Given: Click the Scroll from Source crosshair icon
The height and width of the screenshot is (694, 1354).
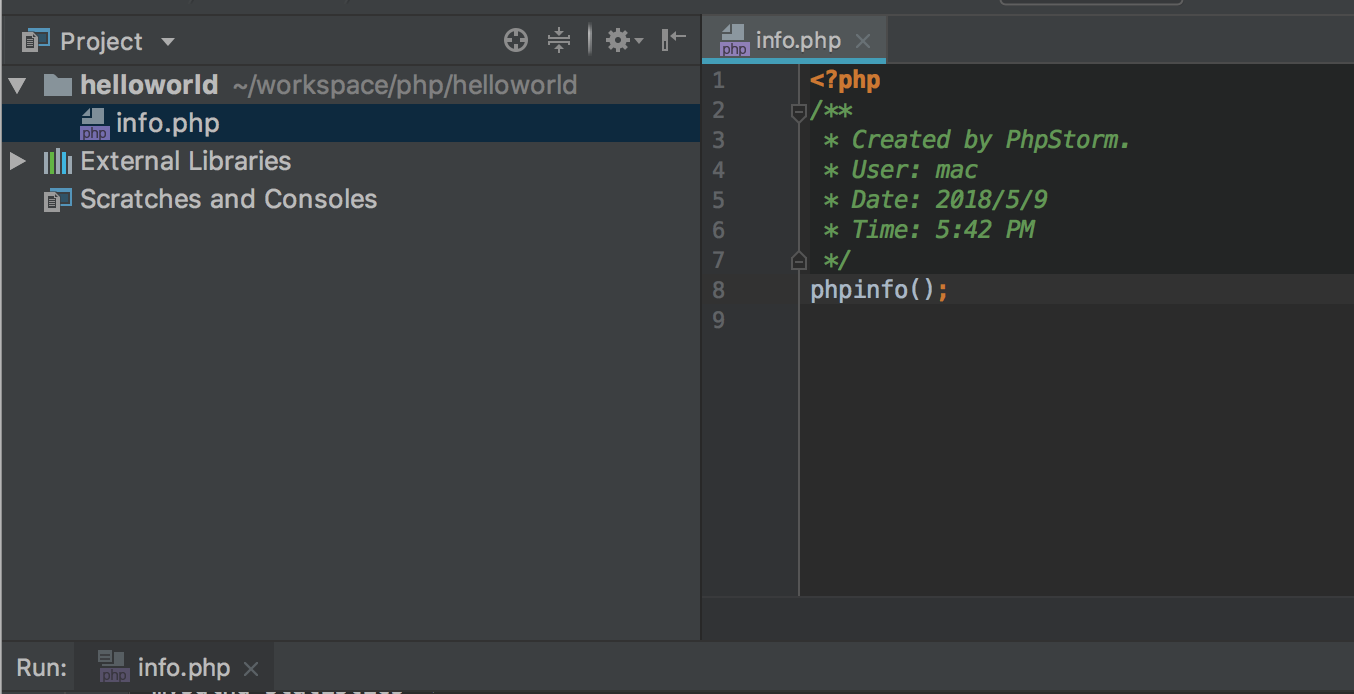Looking at the screenshot, I should pyautogui.click(x=516, y=41).
